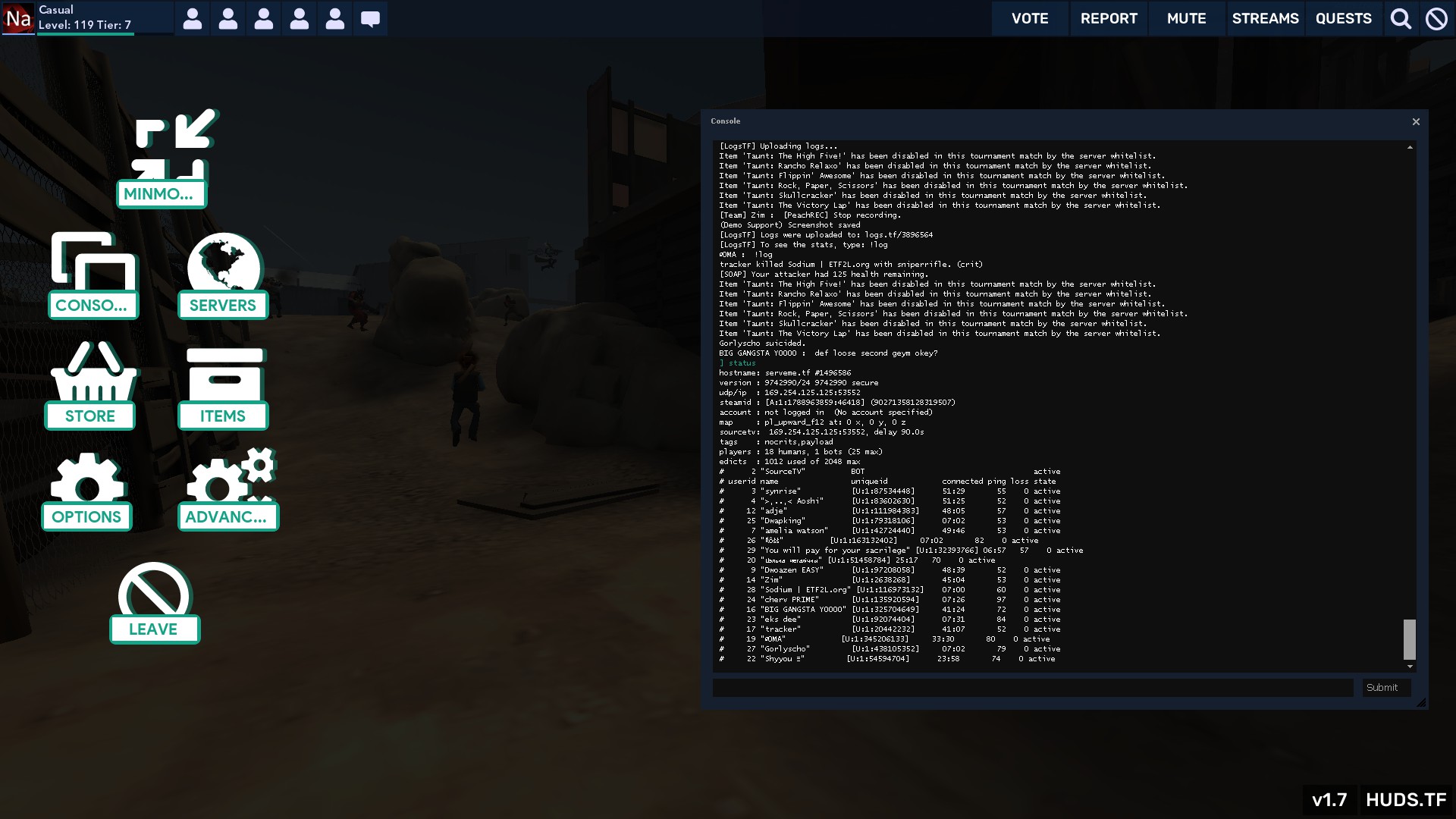Click the MINMODE shrink arrows icon
Screen dimensions: 1456x819
(x=175, y=144)
